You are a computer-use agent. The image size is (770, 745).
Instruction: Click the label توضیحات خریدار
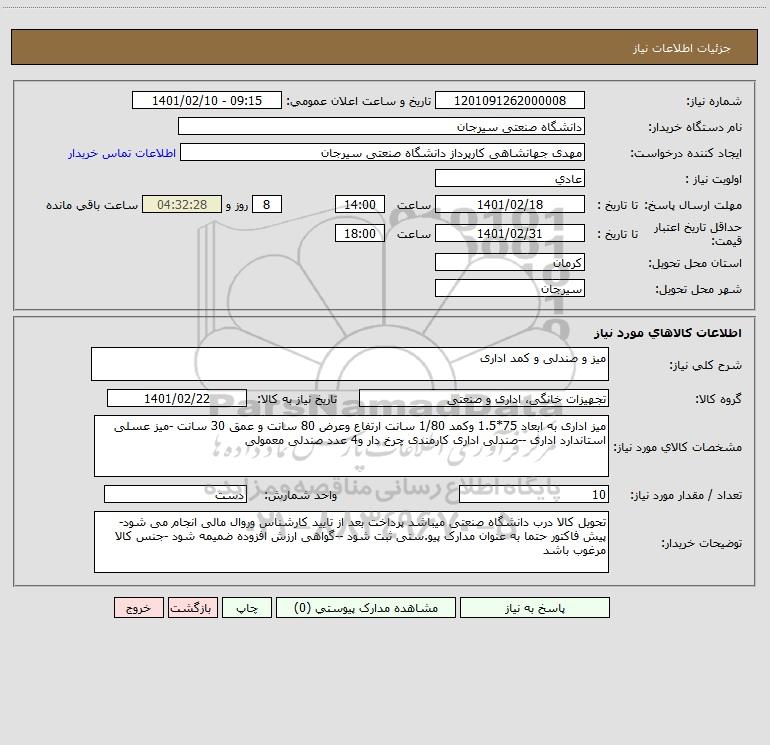tap(701, 543)
